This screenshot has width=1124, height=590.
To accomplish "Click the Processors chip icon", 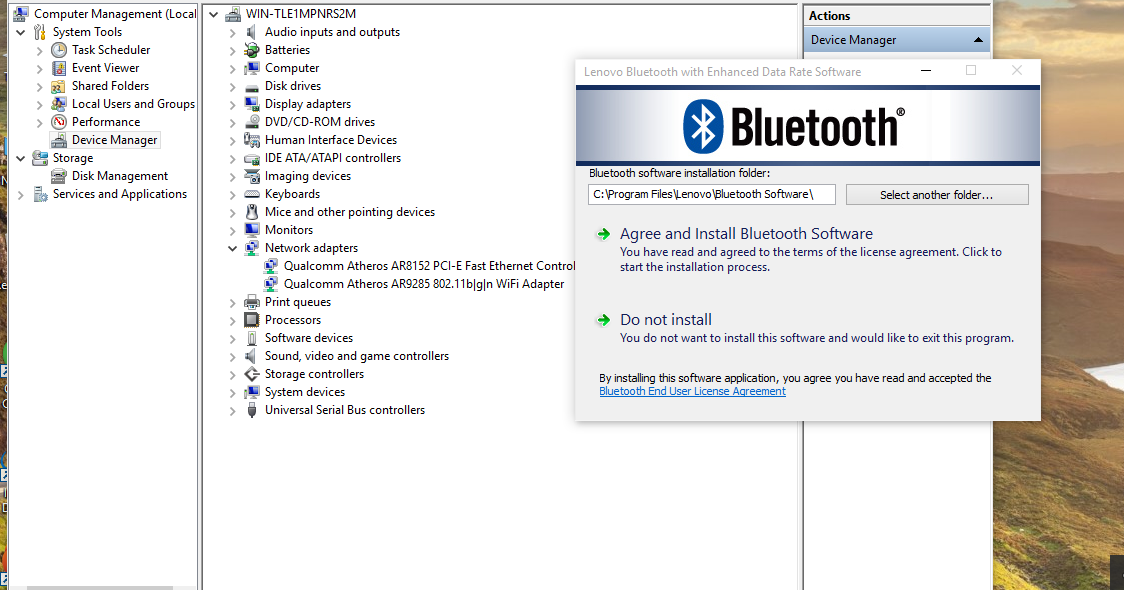I will 251,320.
